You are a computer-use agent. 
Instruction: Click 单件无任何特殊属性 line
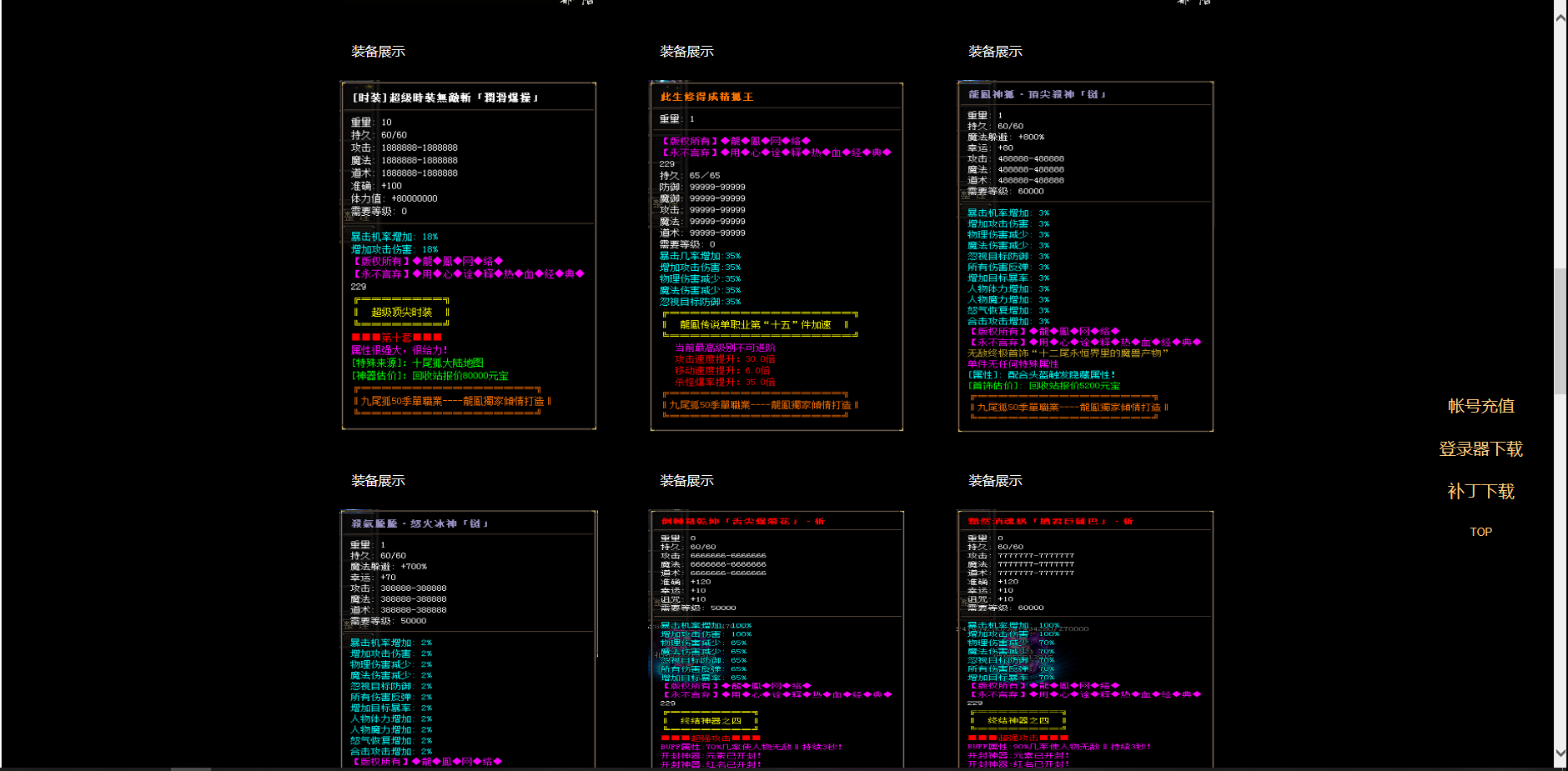click(x=1013, y=364)
